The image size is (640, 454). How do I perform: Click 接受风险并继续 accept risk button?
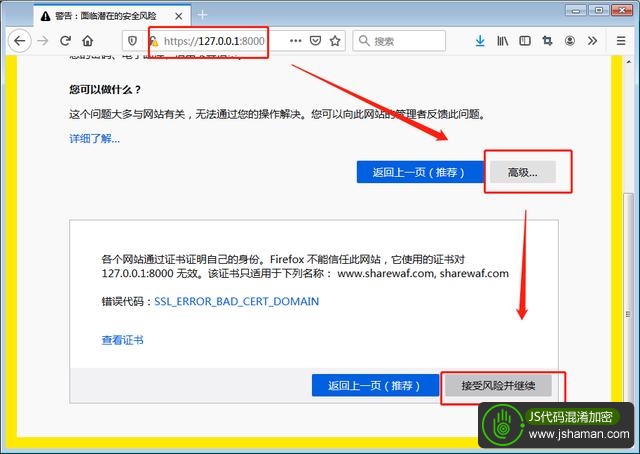(x=498, y=385)
